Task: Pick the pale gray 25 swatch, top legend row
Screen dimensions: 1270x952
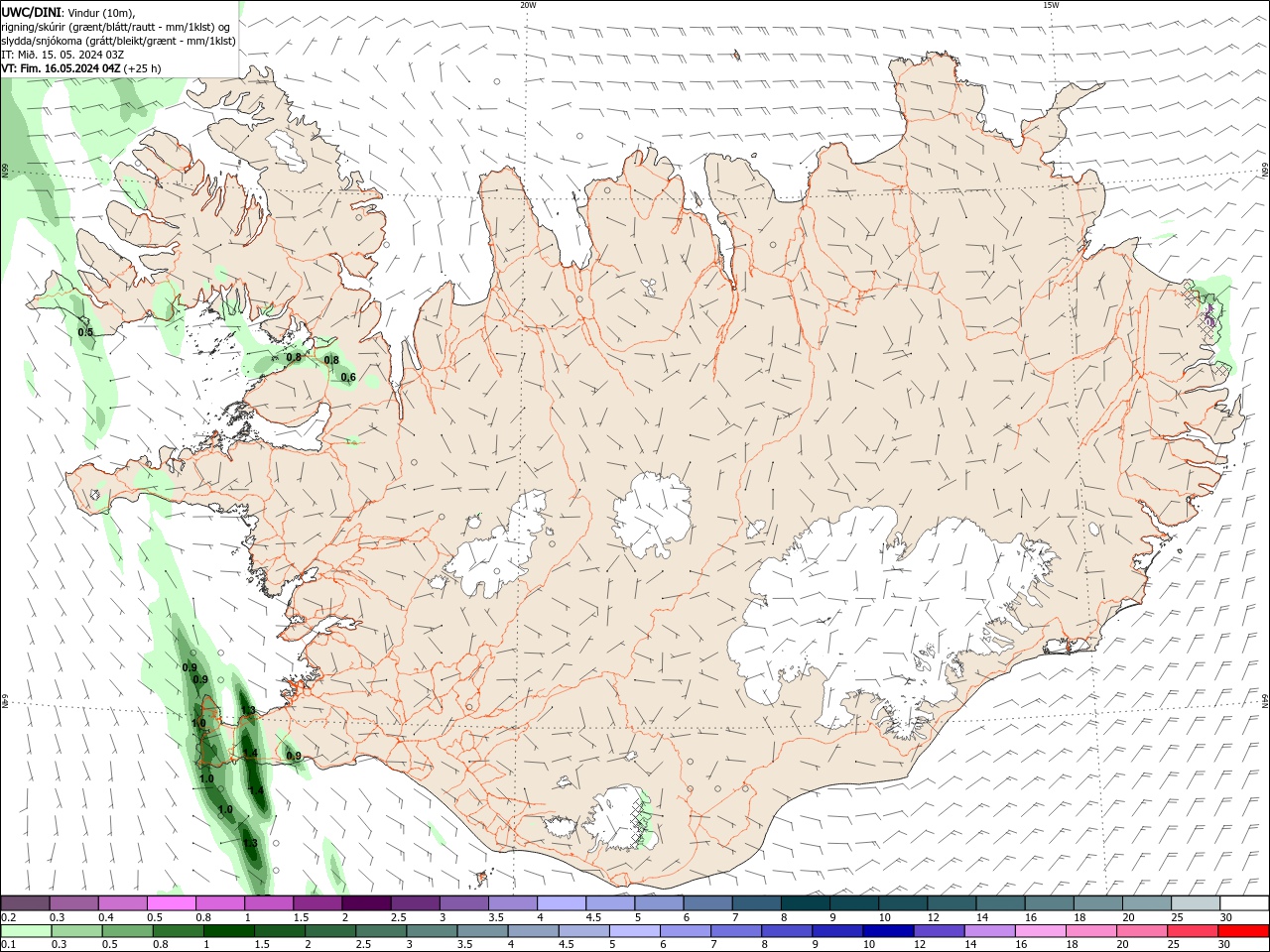Action: click(x=1194, y=903)
